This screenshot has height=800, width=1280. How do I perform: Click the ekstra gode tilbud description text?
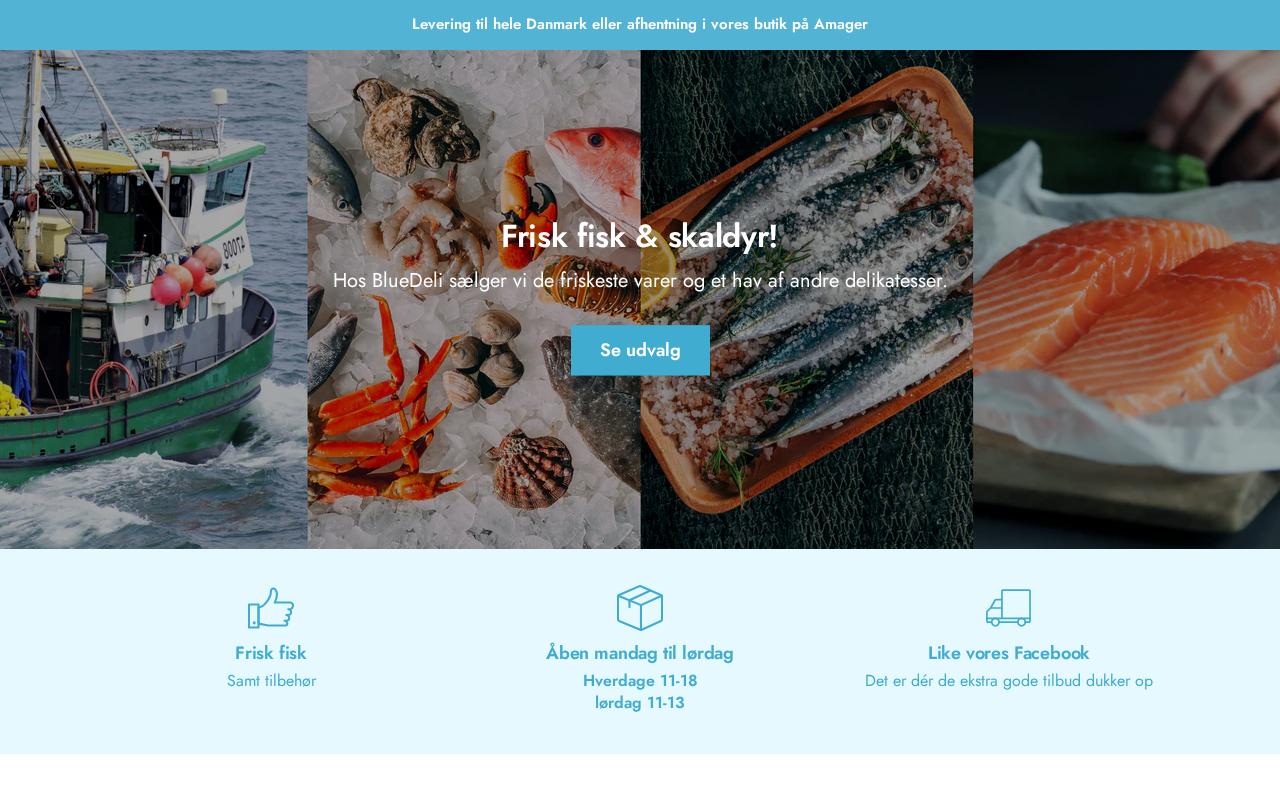[x=1009, y=681]
